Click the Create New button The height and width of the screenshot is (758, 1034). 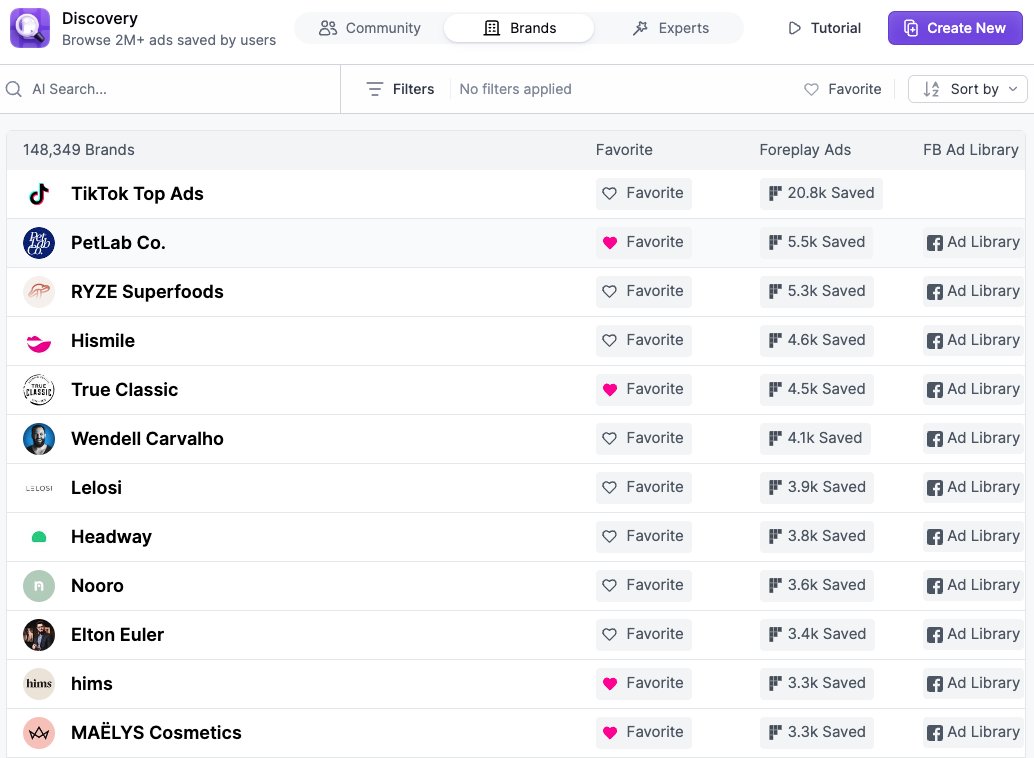[955, 28]
